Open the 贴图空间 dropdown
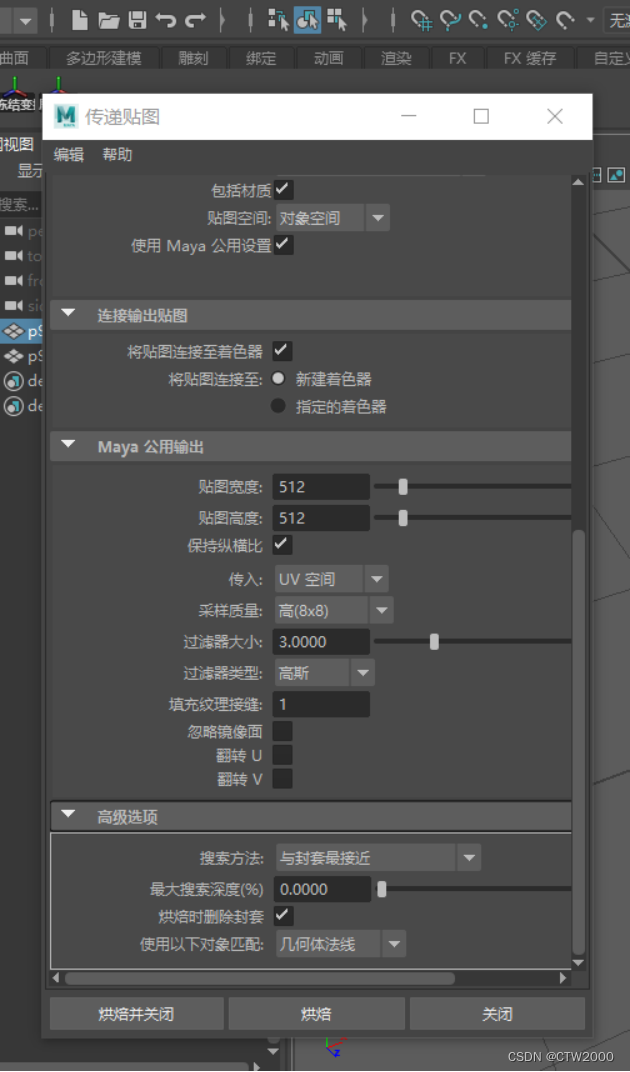The width and height of the screenshot is (630, 1072). tap(332, 218)
